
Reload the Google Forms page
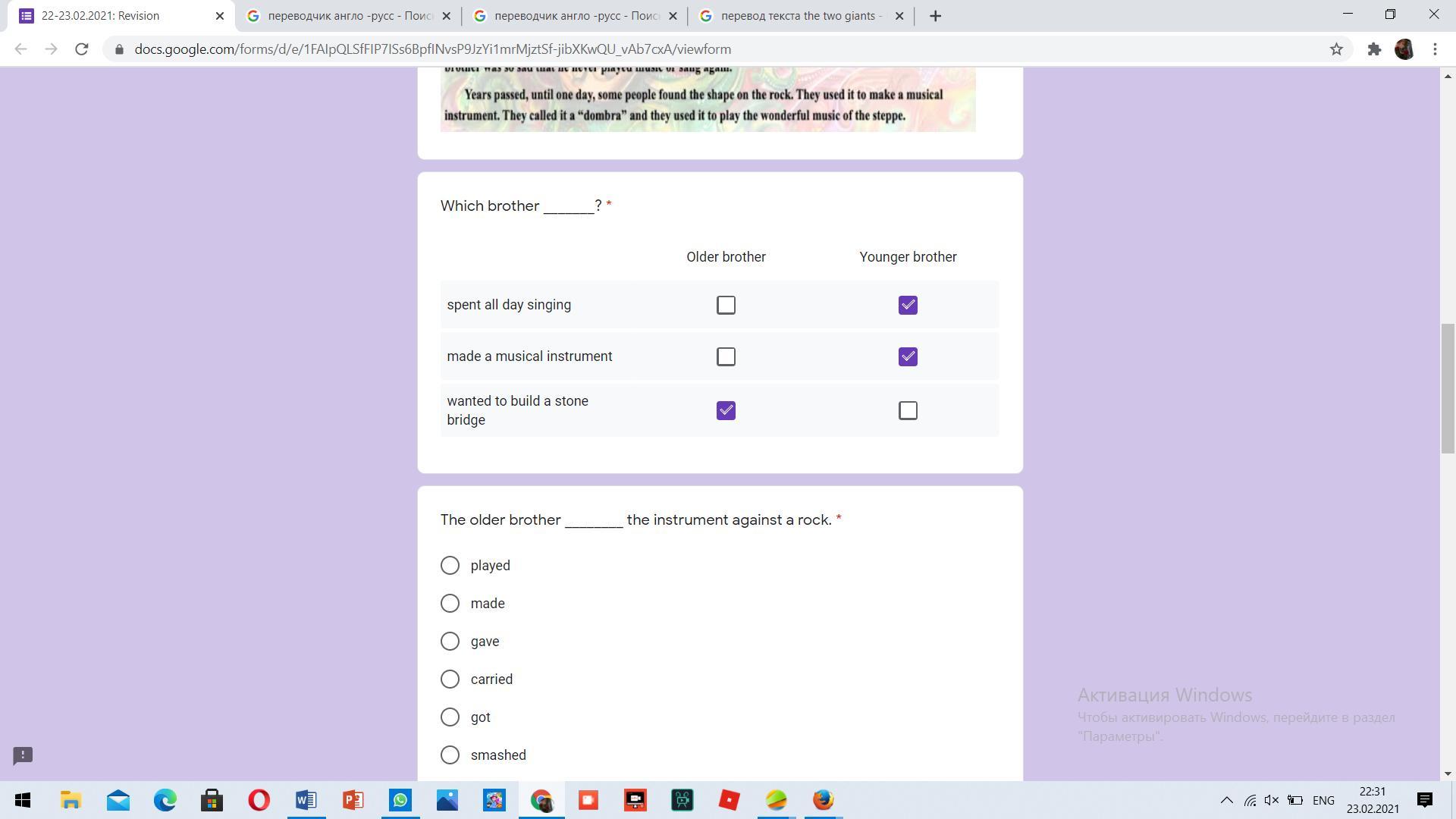tap(82, 49)
